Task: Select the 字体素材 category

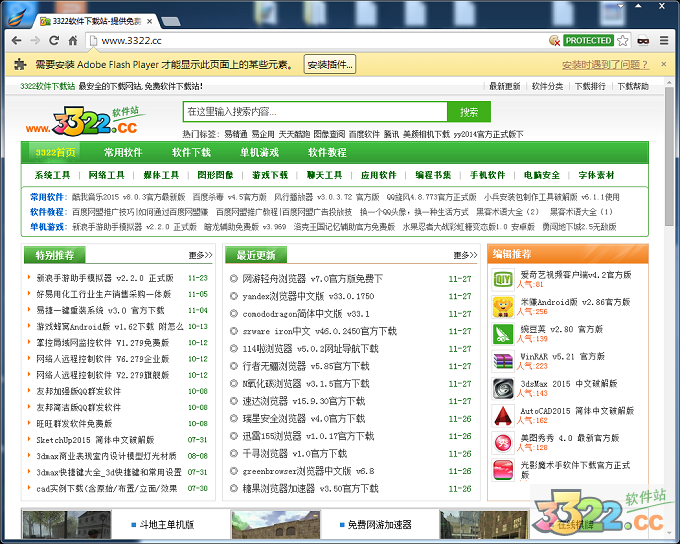Action: tap(596, 175)
